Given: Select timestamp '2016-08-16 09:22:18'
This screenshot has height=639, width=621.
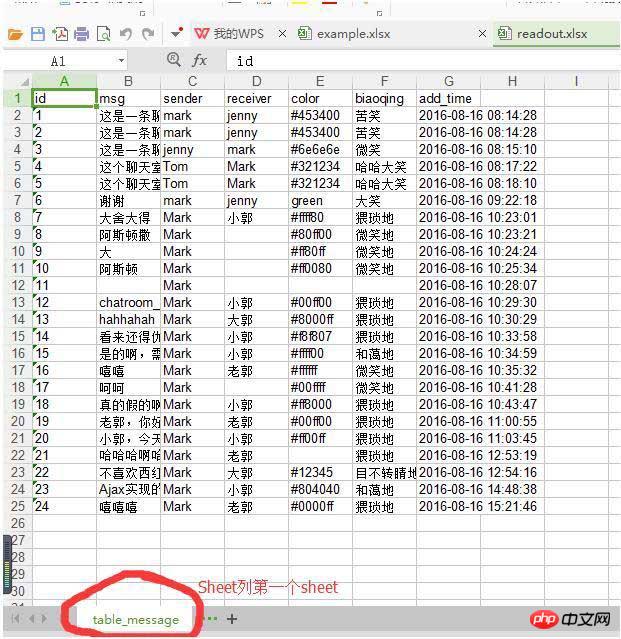Looking at the screenshot, I should 478,201.
